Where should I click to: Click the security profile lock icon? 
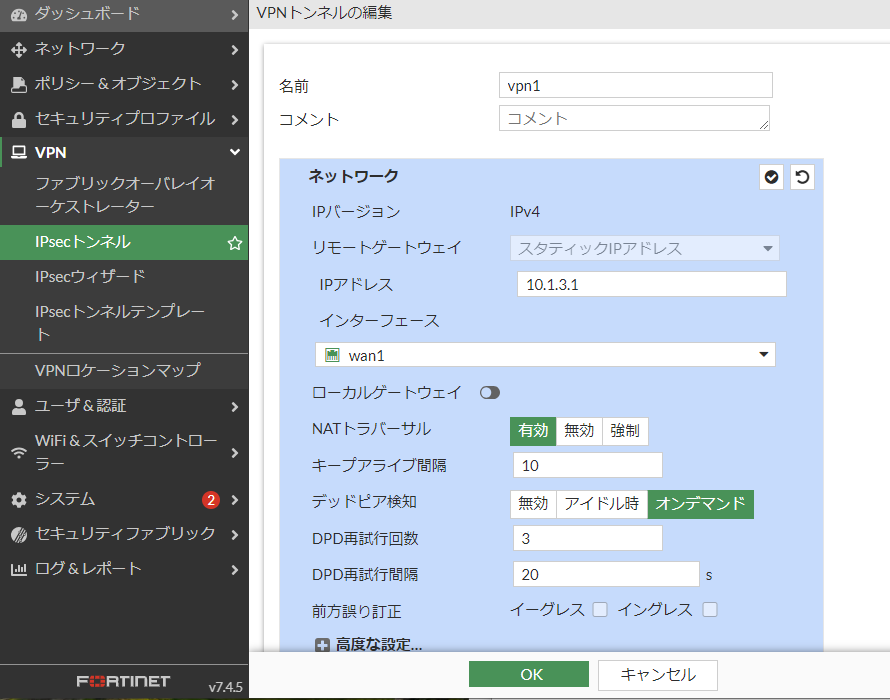pyautogui.click(x=19, y=119)
